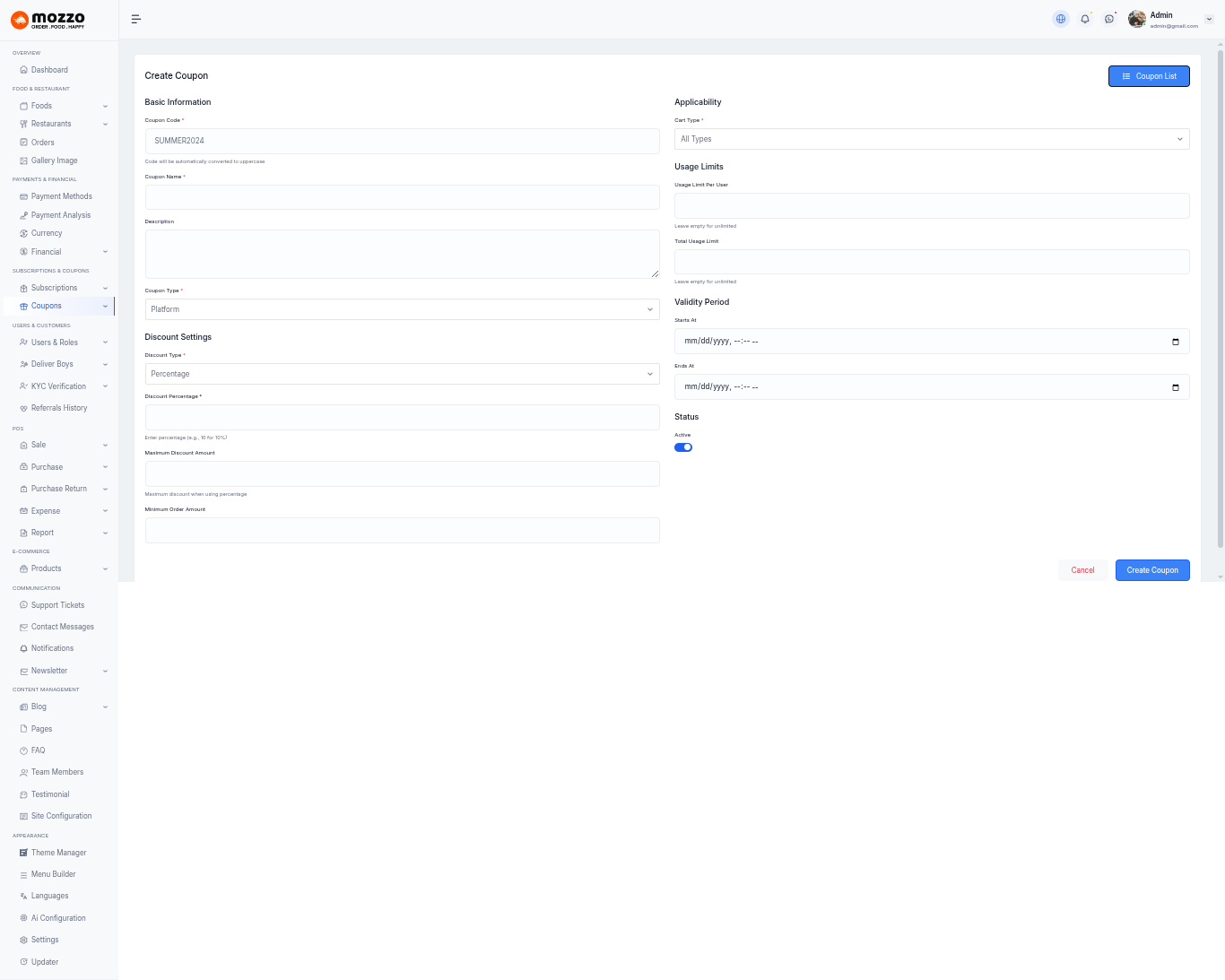Open calendar picker in Ends At field

[1176, 387]
